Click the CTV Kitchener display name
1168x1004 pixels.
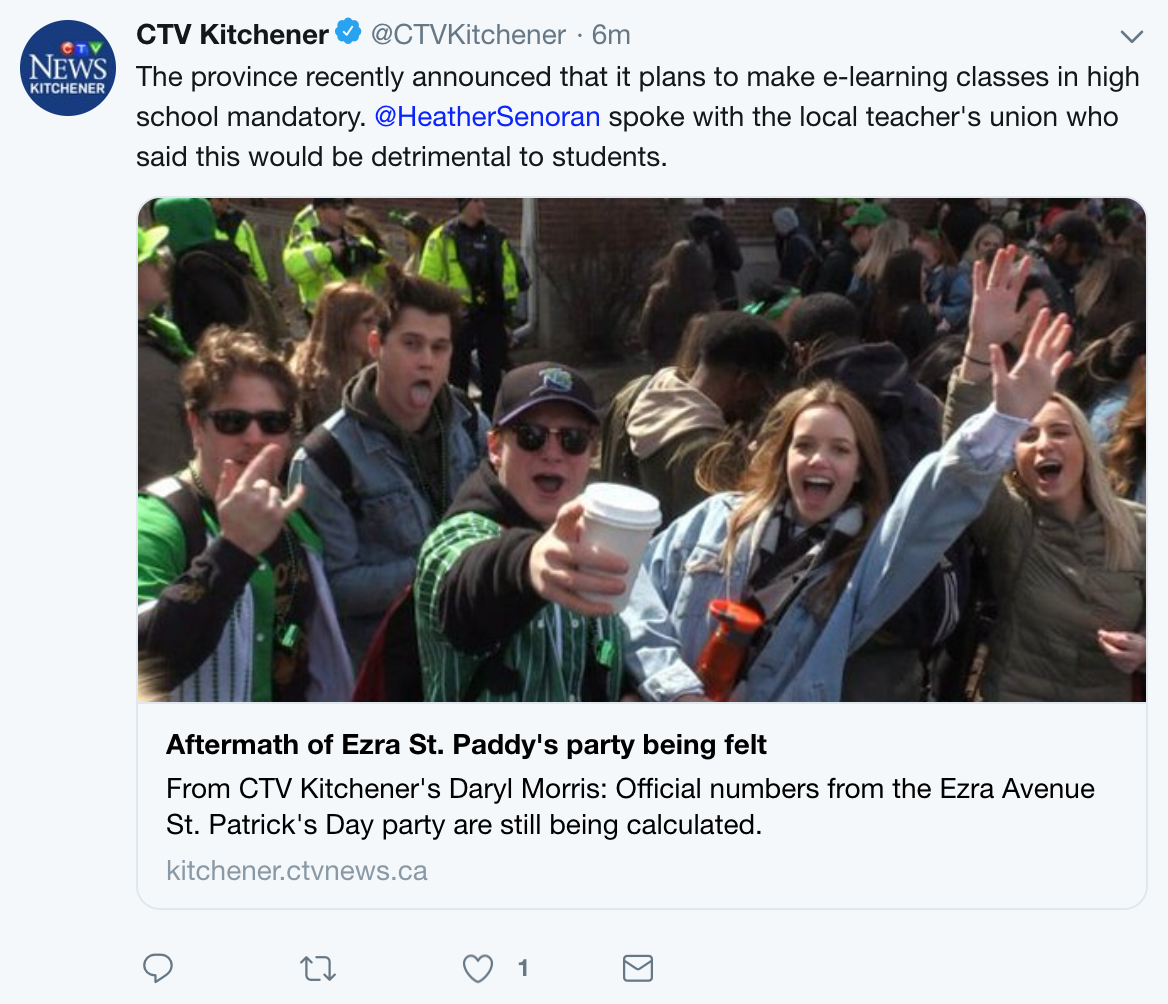(232, 35)
